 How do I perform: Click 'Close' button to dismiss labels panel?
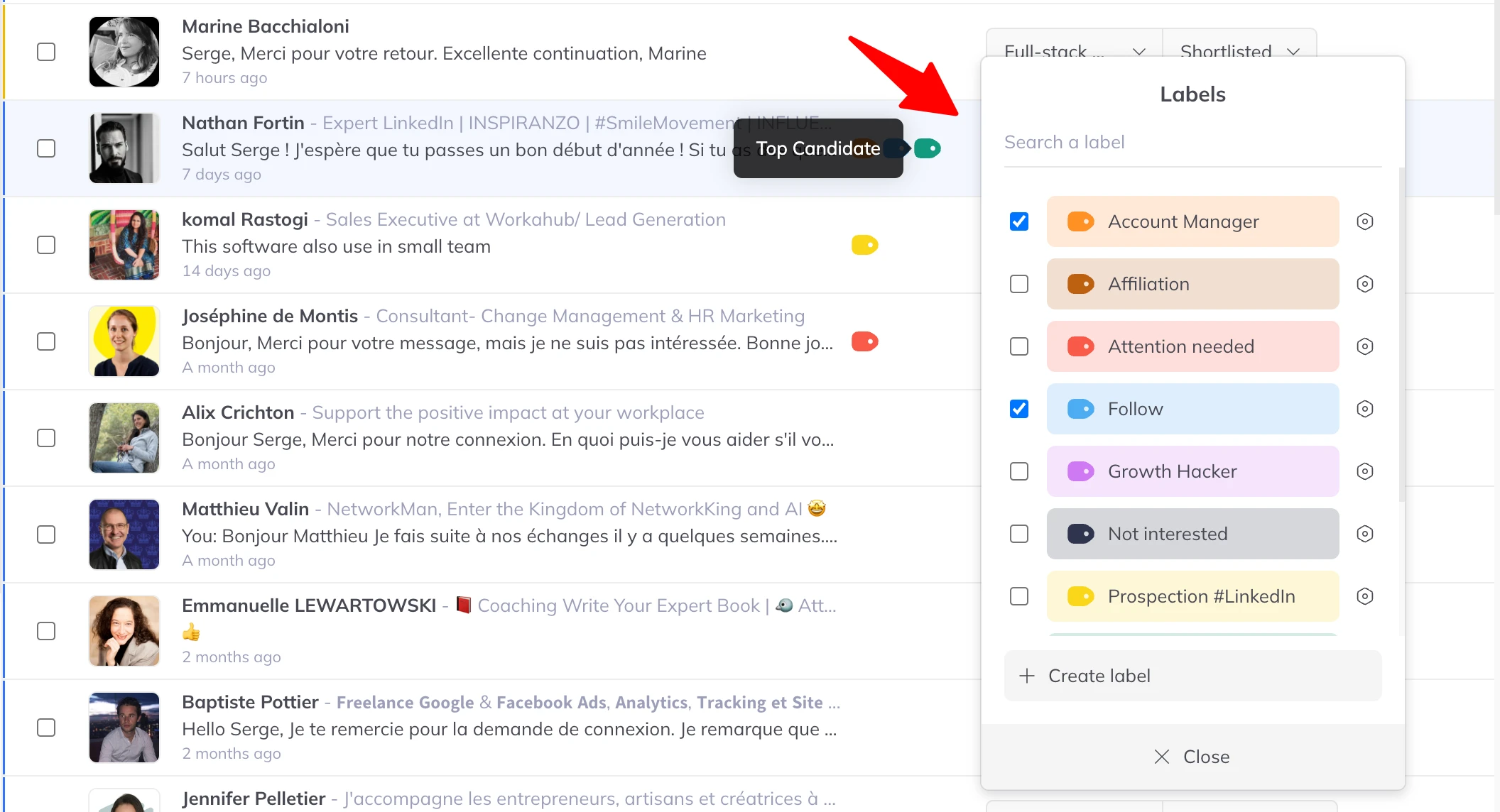click(1191, 757)
